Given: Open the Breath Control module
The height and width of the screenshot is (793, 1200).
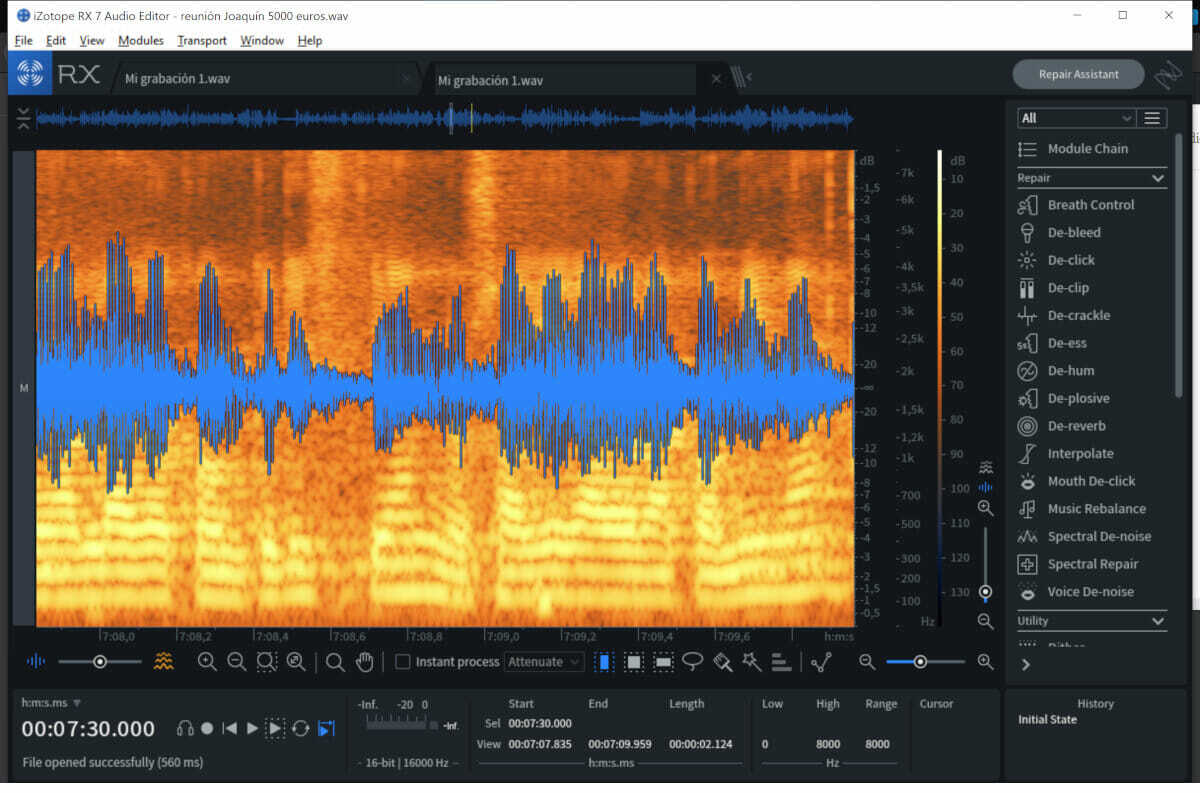Looking at the screenshot, I should pyautogui.click(x=1091, y=205).
